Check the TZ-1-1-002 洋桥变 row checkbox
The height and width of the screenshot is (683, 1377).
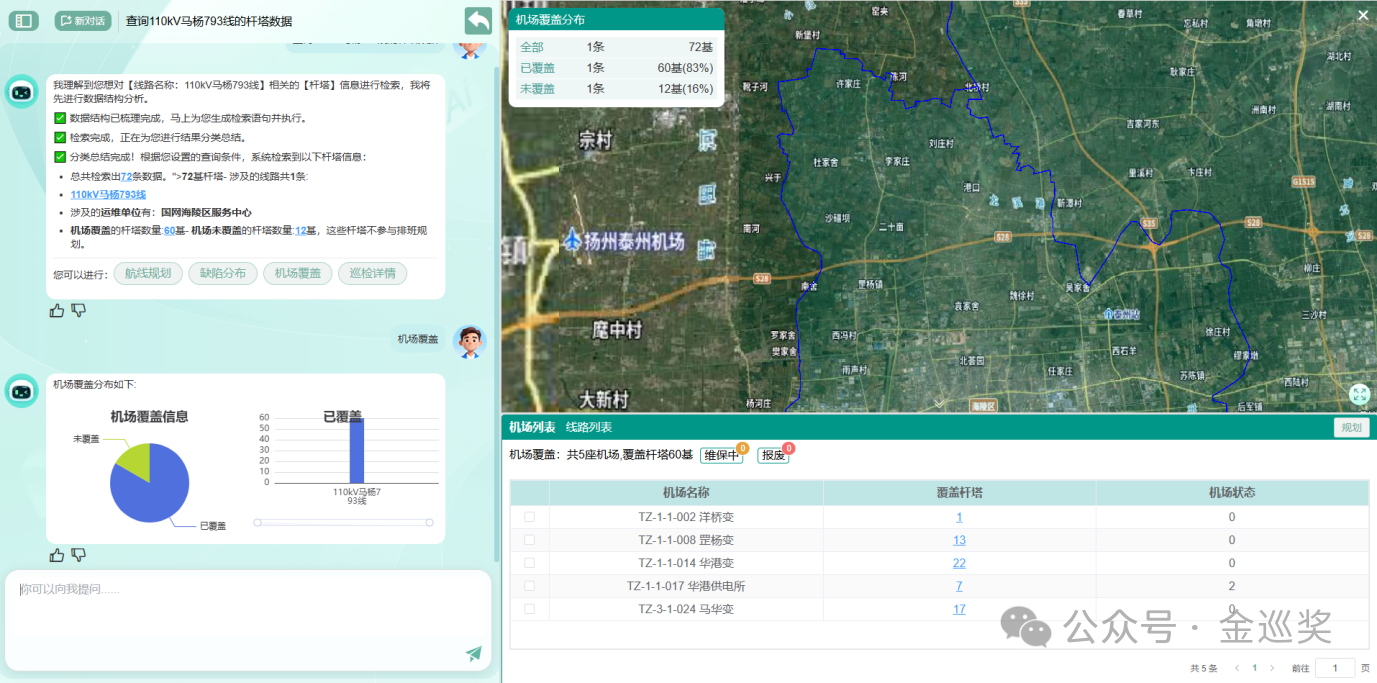[530, 517]
